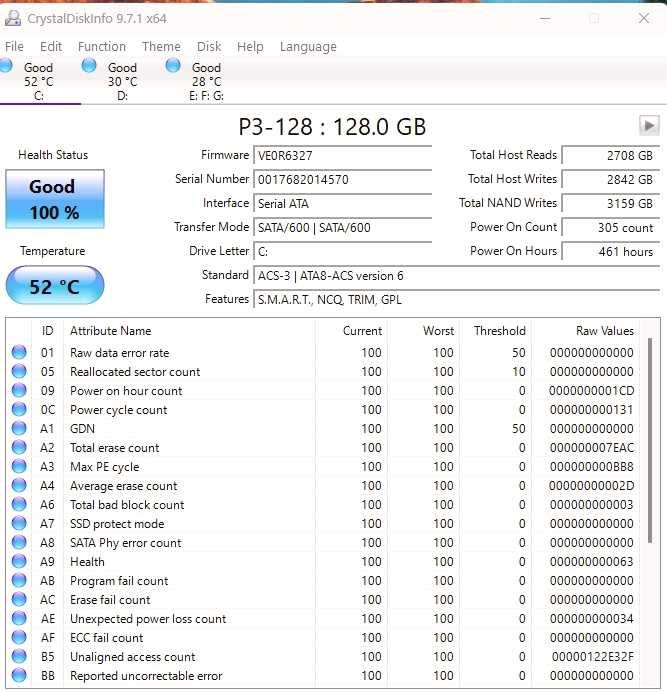Image resolution: width=667 pixels, height=692 pixels.
Task: Open the Function menu
Action: (102, 46)
